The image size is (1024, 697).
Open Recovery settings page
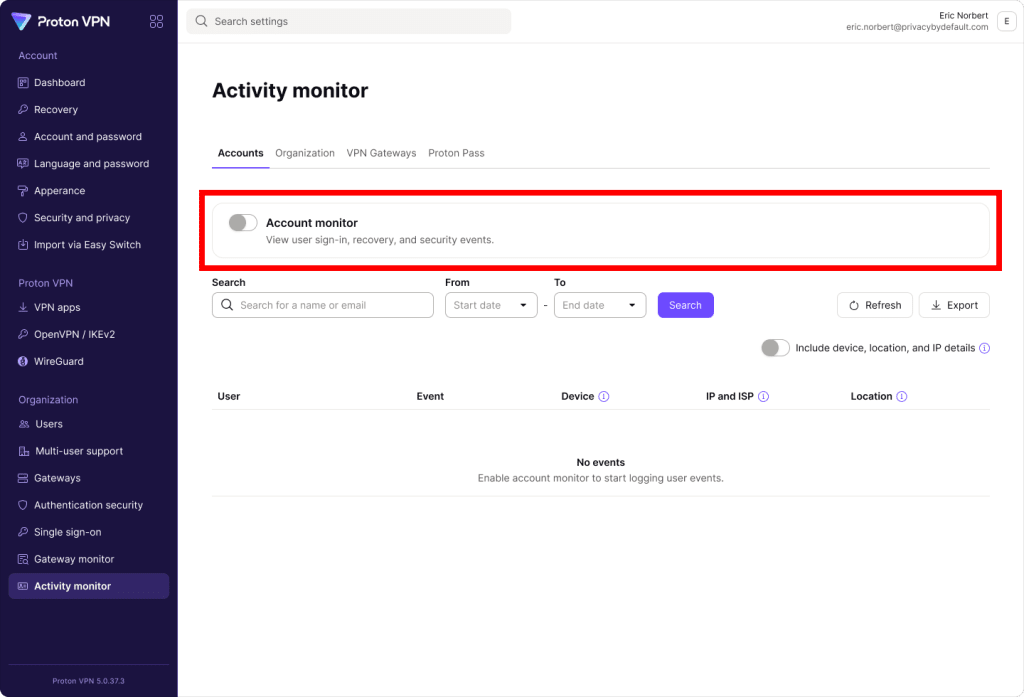[89, 109]
